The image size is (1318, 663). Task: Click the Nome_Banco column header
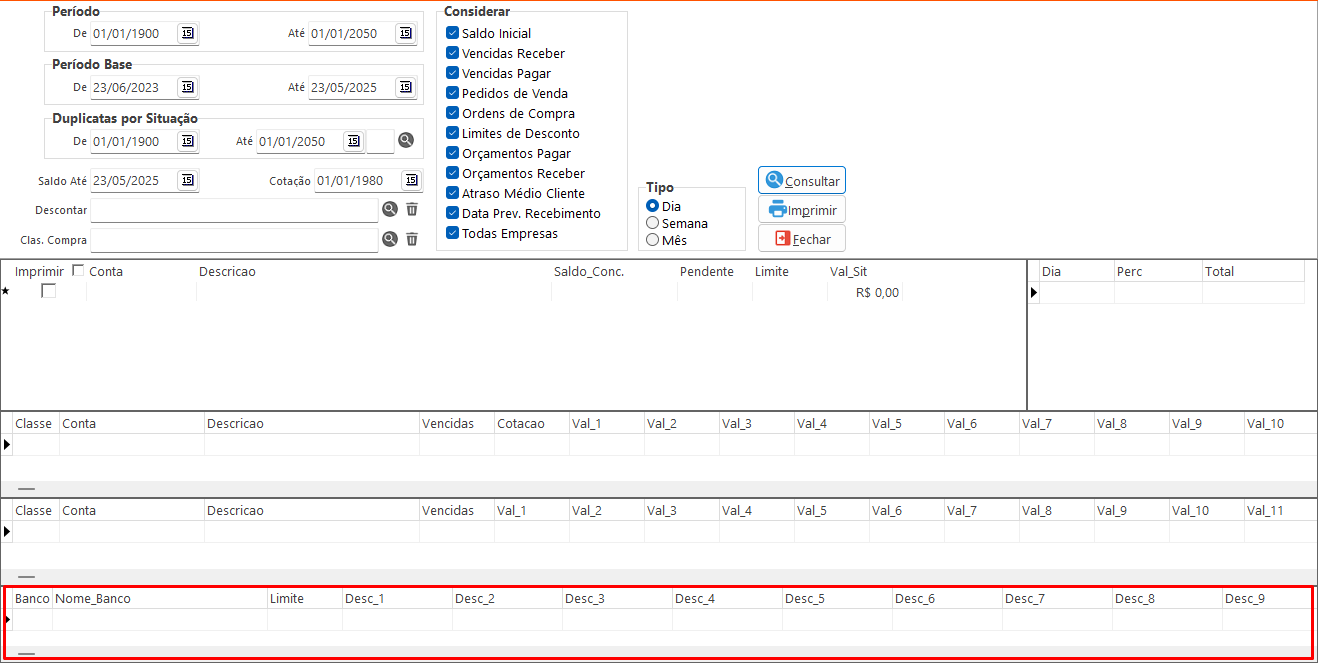click(x=93, y=599)
